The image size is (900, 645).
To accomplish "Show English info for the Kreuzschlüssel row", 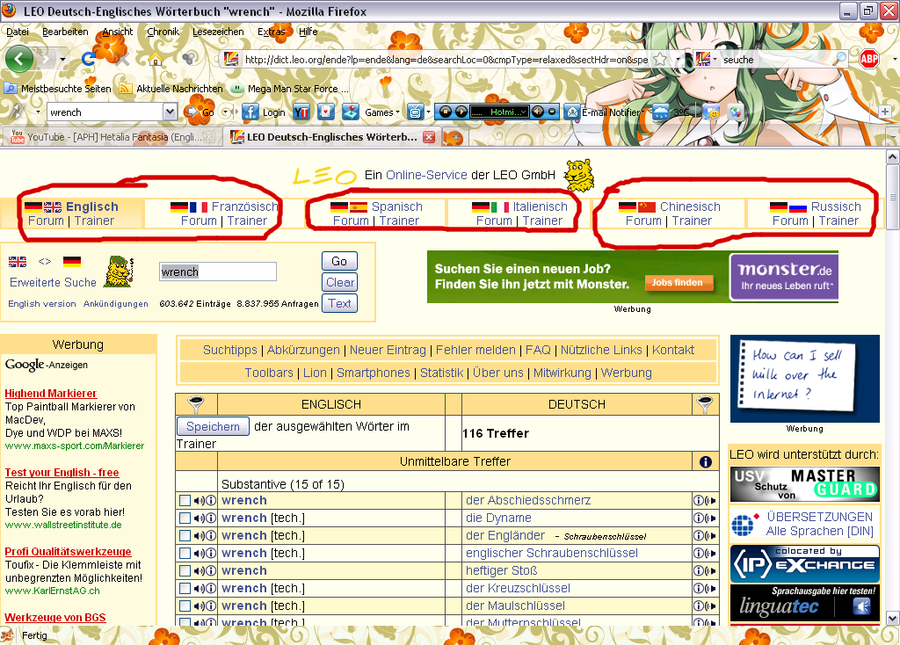I will coord(211,588).
